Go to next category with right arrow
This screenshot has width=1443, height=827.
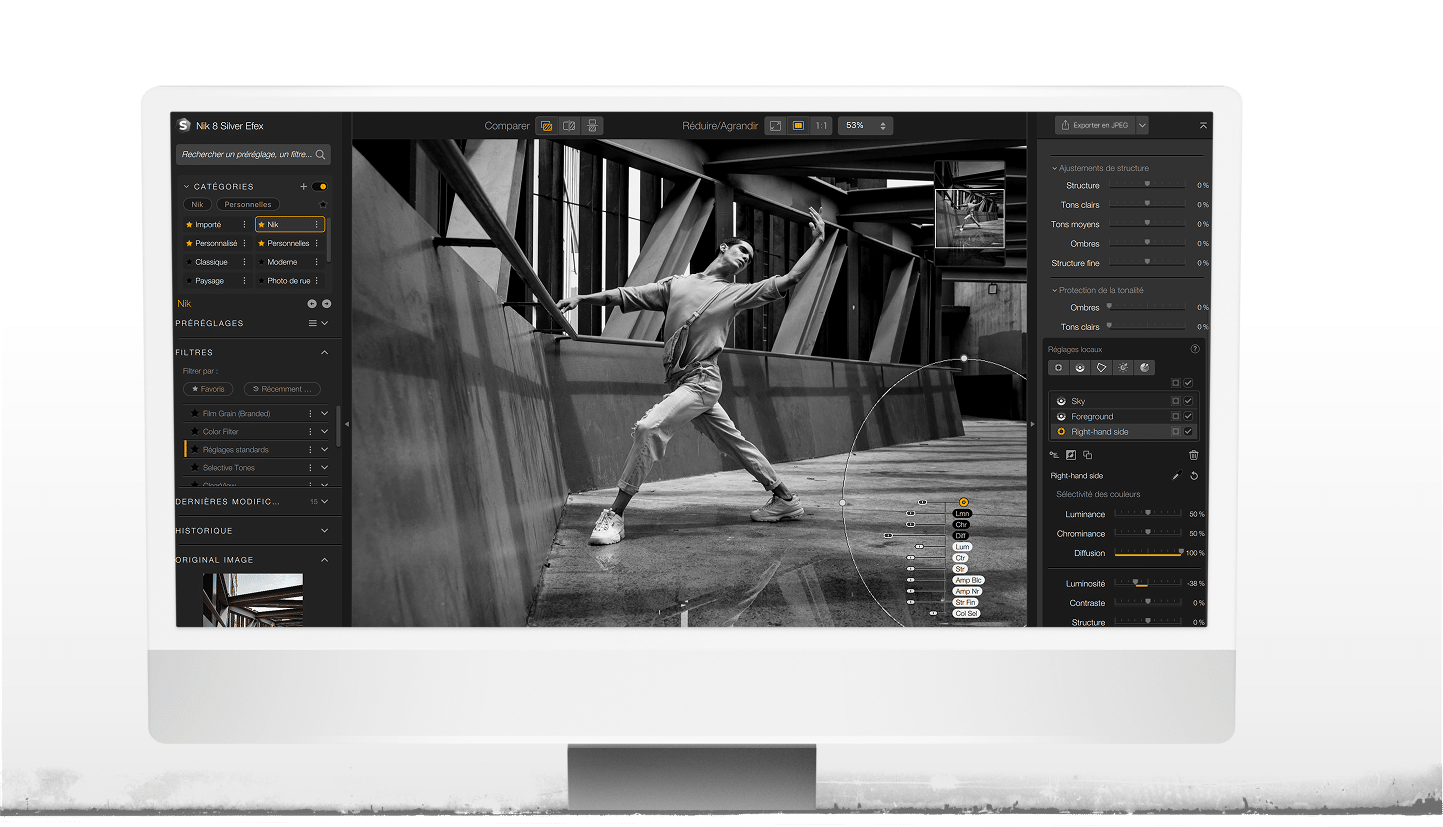coord(326,303)
